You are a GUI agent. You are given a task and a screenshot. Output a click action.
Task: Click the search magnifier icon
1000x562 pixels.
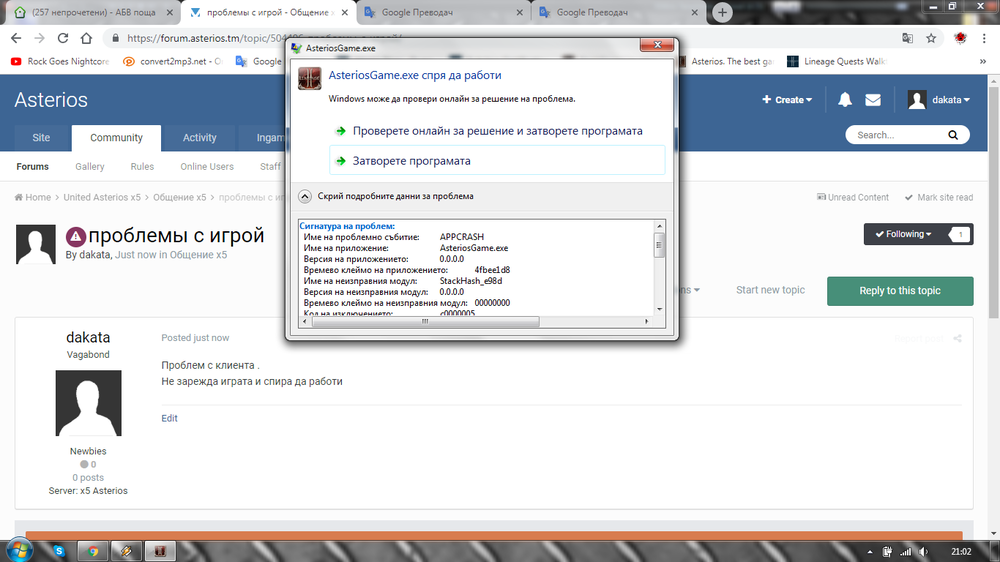click(954, 135)
